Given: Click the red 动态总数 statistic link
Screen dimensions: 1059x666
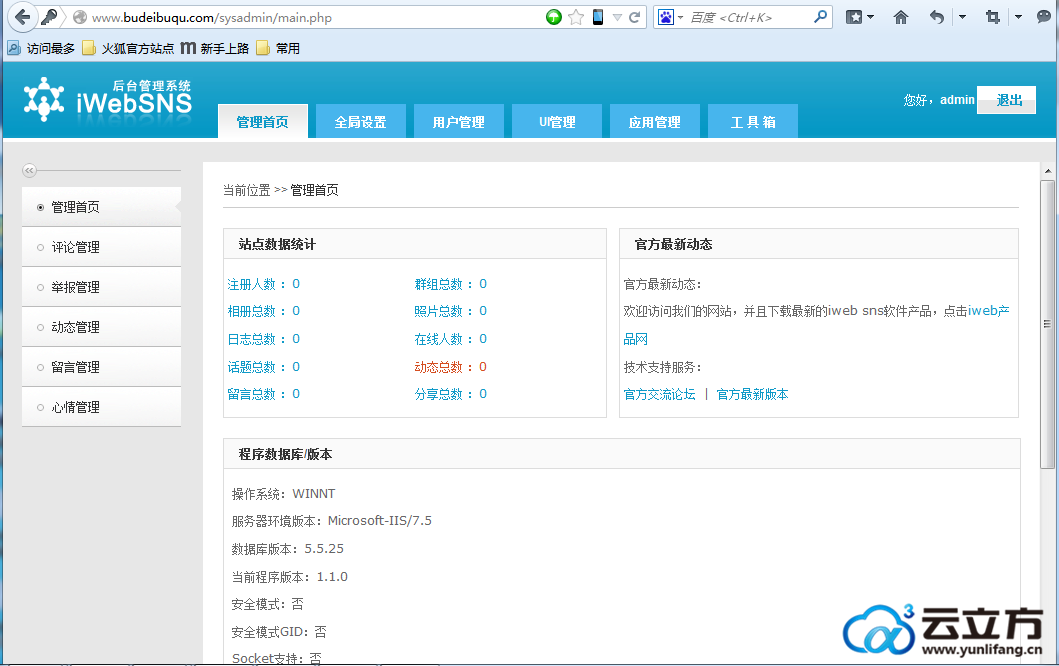Looking at the screenshot, I should pyautogui.click(x=450, y=367).
